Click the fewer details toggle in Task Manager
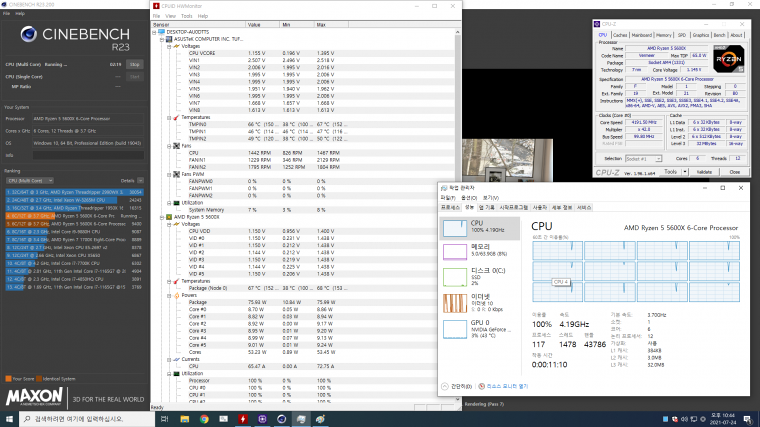Screen dimensions: 760x427 pyautogui.click(x=457, y=386)
